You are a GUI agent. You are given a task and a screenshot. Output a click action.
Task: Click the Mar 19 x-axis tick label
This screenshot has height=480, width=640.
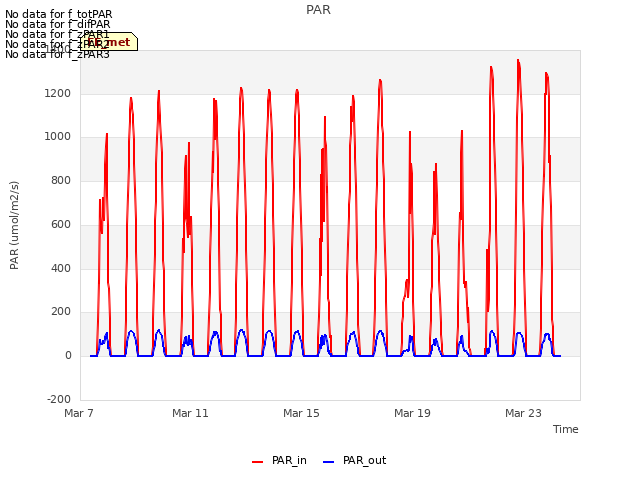coord(412,413)
